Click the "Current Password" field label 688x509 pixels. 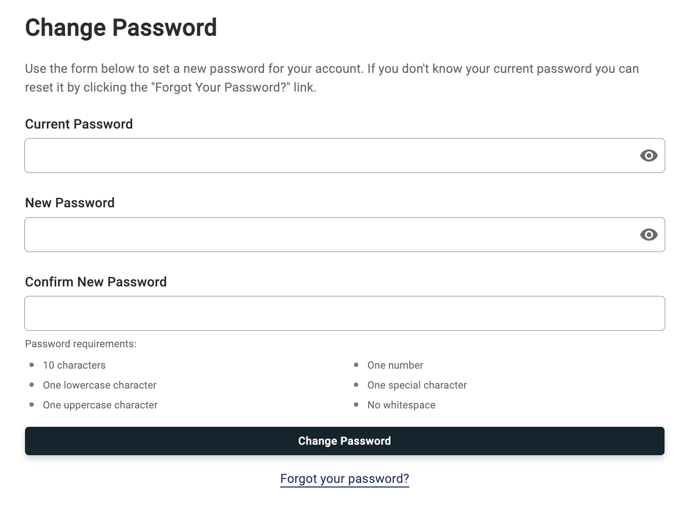[79, 124]
